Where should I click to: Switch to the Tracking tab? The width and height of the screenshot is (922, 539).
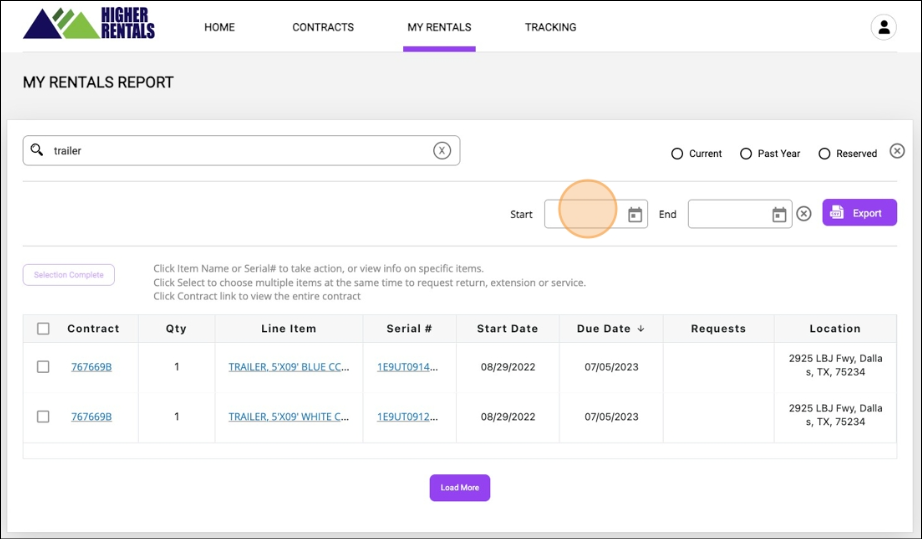click(550, 27)
